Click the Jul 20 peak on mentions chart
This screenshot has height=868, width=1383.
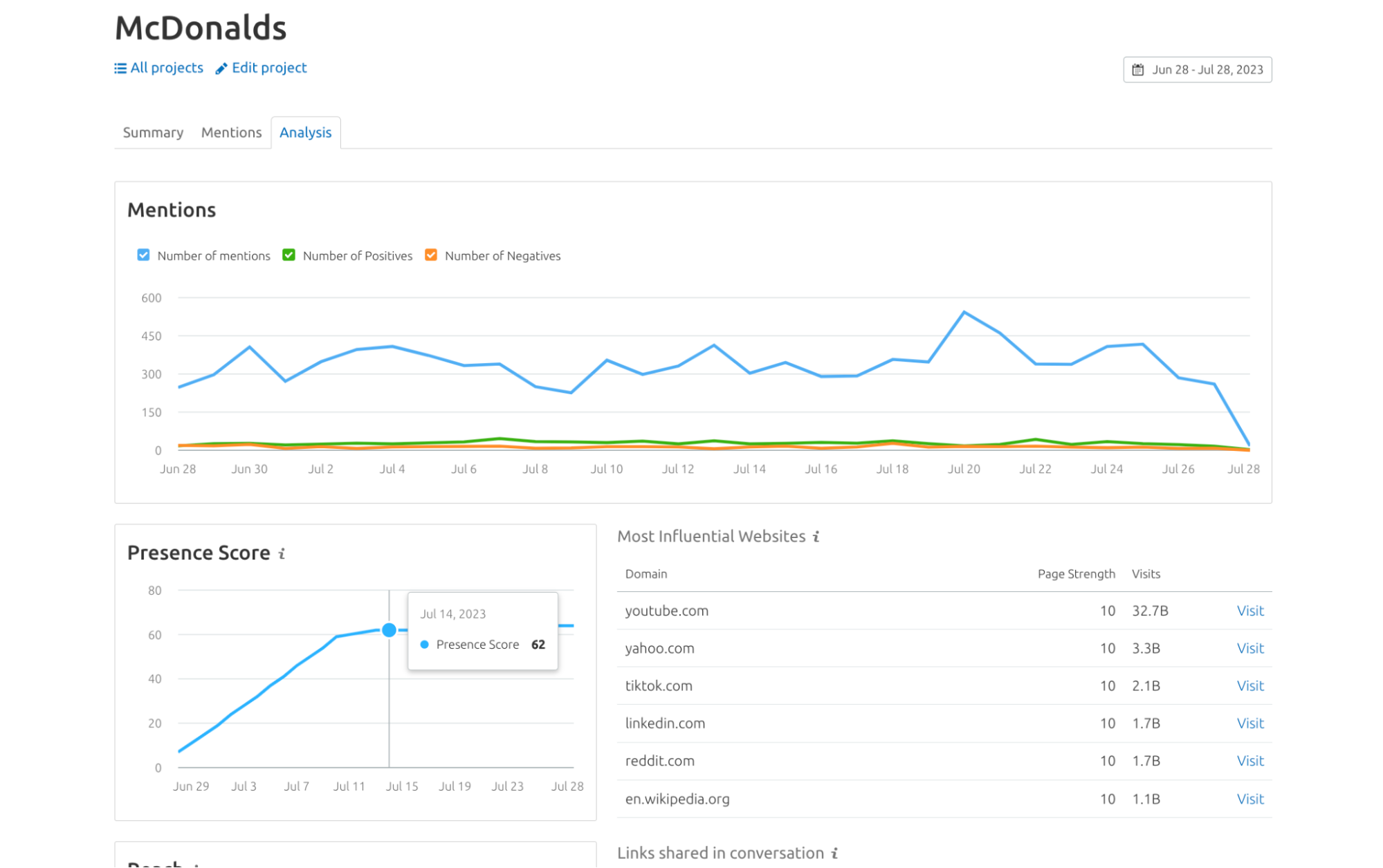[964, 313]
